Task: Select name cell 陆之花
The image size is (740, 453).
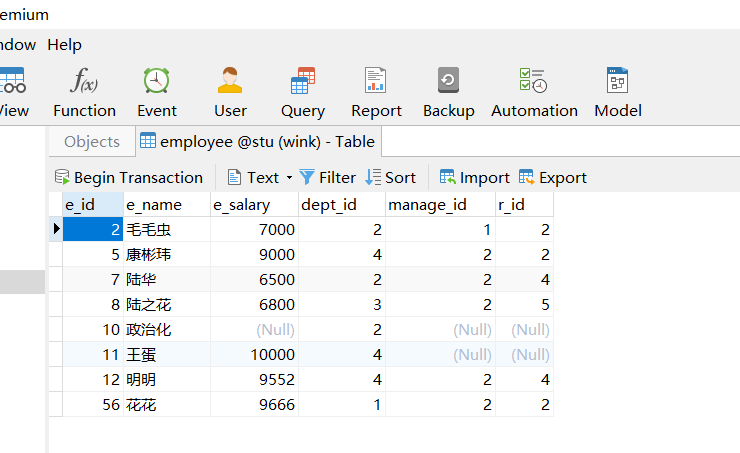Action: pyautogui.click(x=167, y=304)
